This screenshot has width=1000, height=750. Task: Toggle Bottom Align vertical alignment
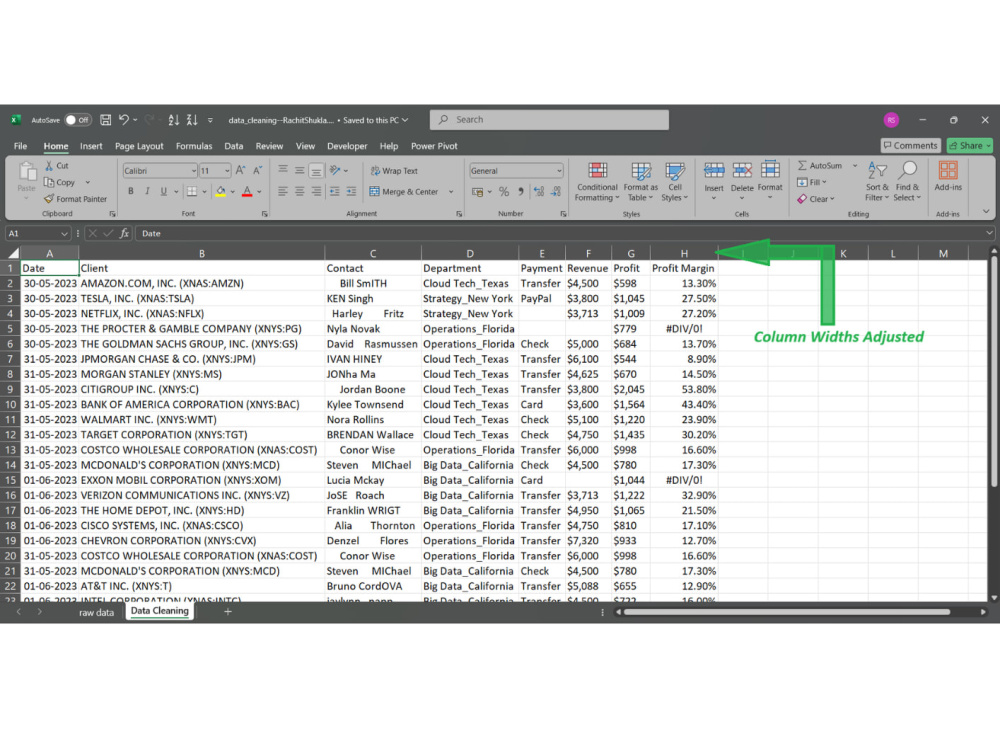pyautogui.click(x=316, y=170)
